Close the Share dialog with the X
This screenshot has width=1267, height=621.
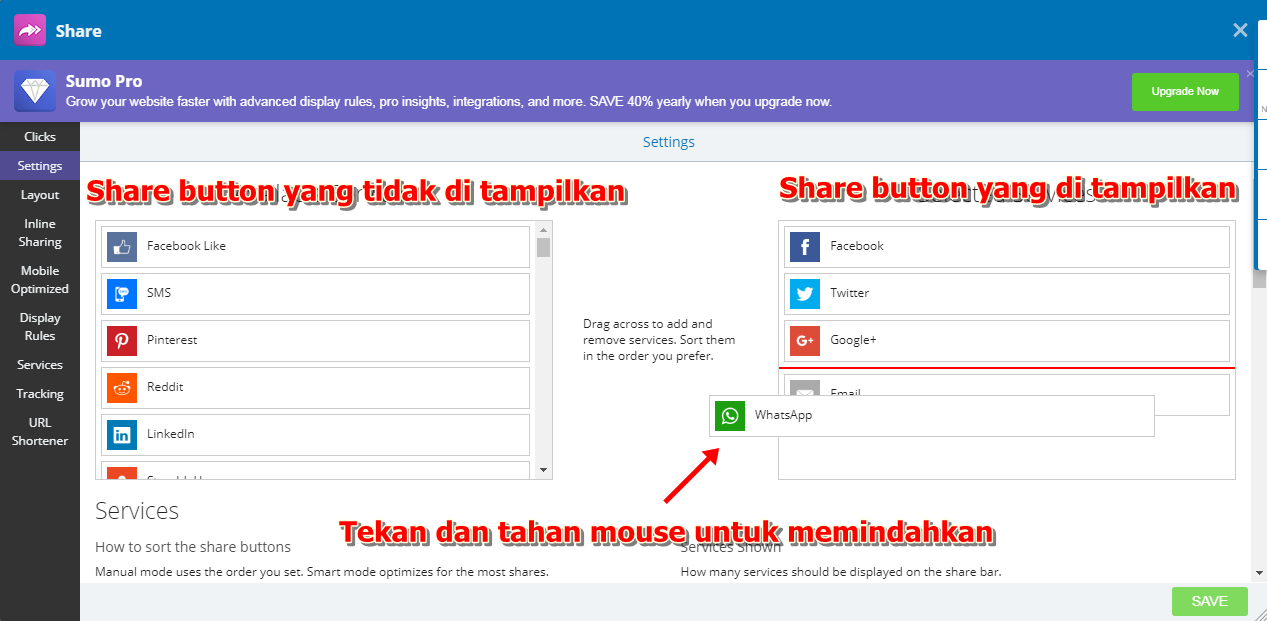click(x=1240, y=30)
